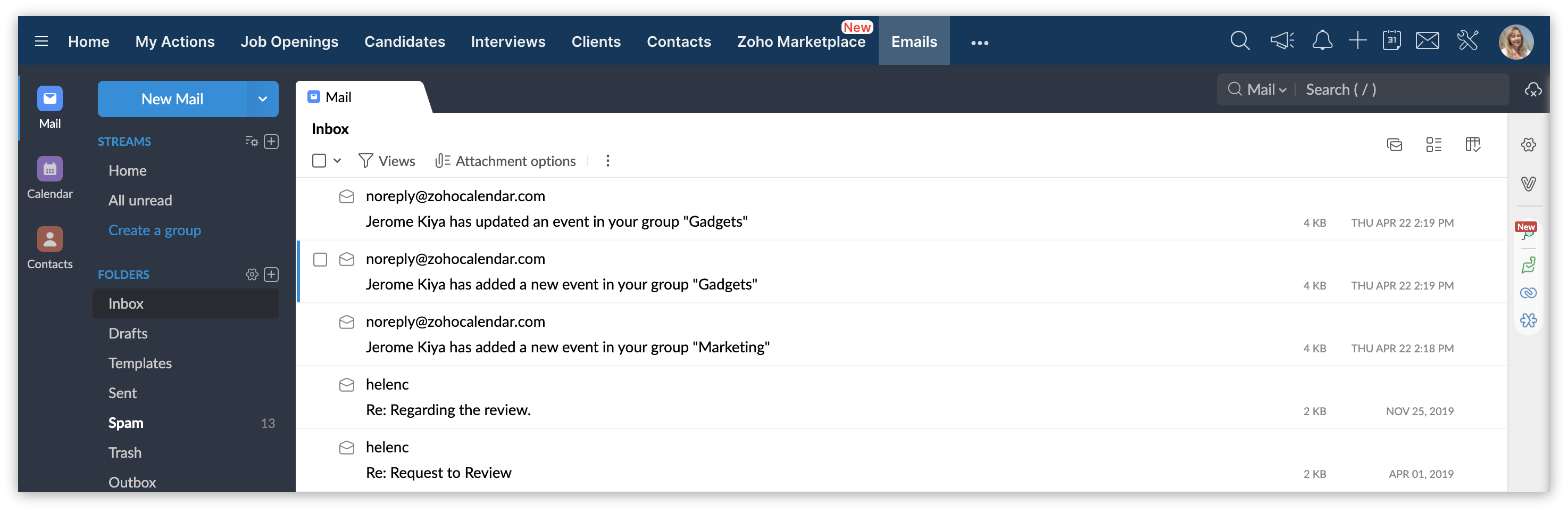1568x512 pixels.
Task: Open the 'Re: Regarding the review.' email
Action: pos(901,397)
